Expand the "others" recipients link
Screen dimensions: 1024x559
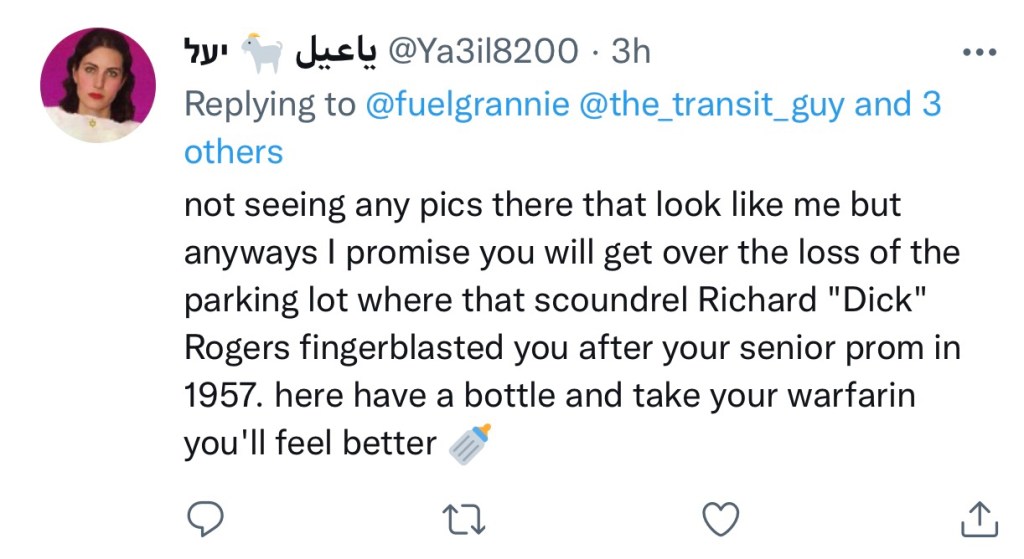pyautogui.click(x=233, y=152)
